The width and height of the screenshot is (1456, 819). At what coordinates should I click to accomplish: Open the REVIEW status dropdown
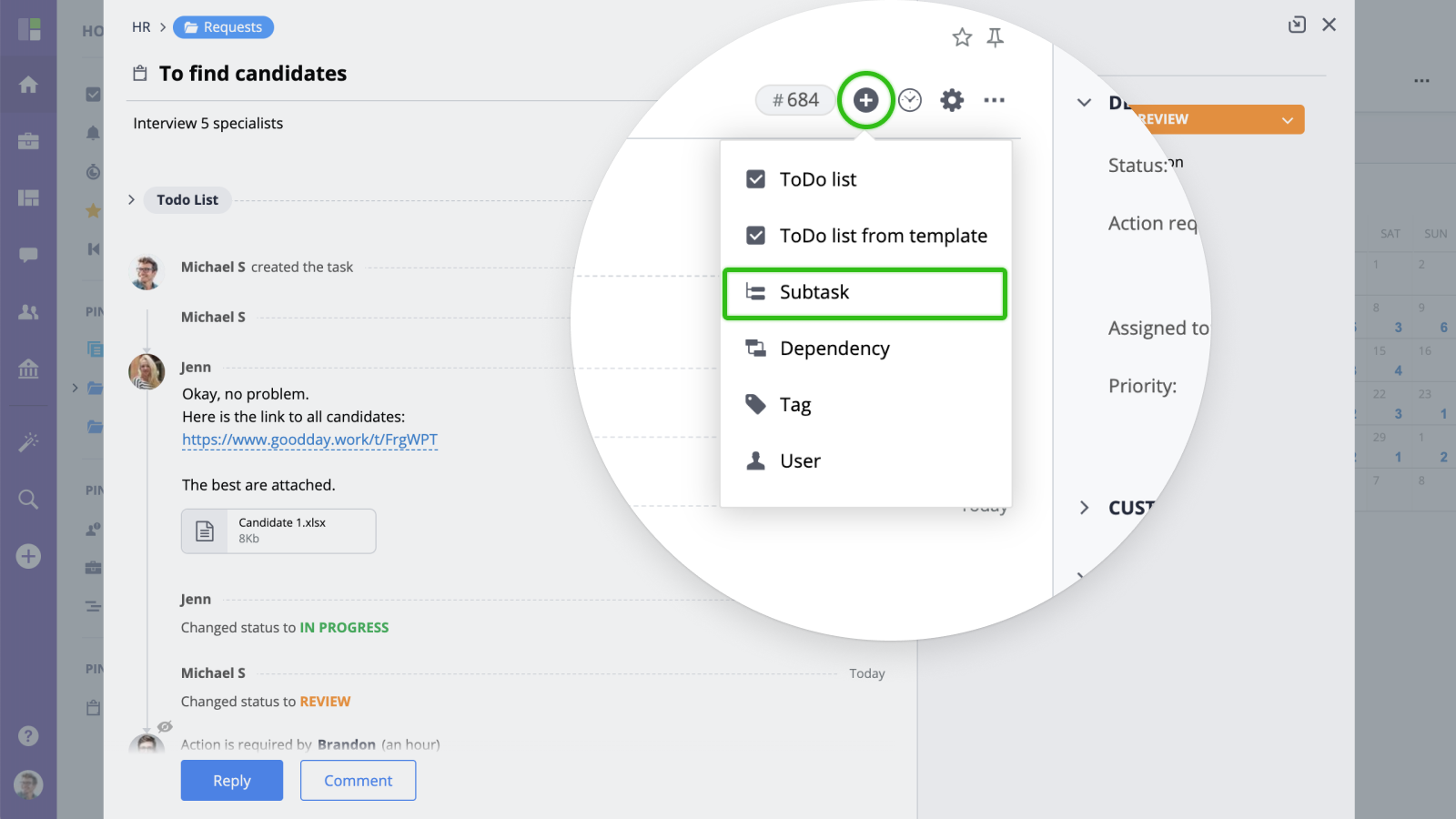tap(1287, 120)
